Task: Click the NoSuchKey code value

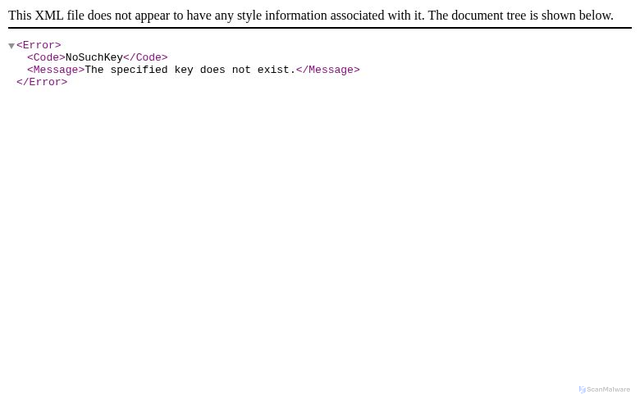Action: click(x=94, y=57)
